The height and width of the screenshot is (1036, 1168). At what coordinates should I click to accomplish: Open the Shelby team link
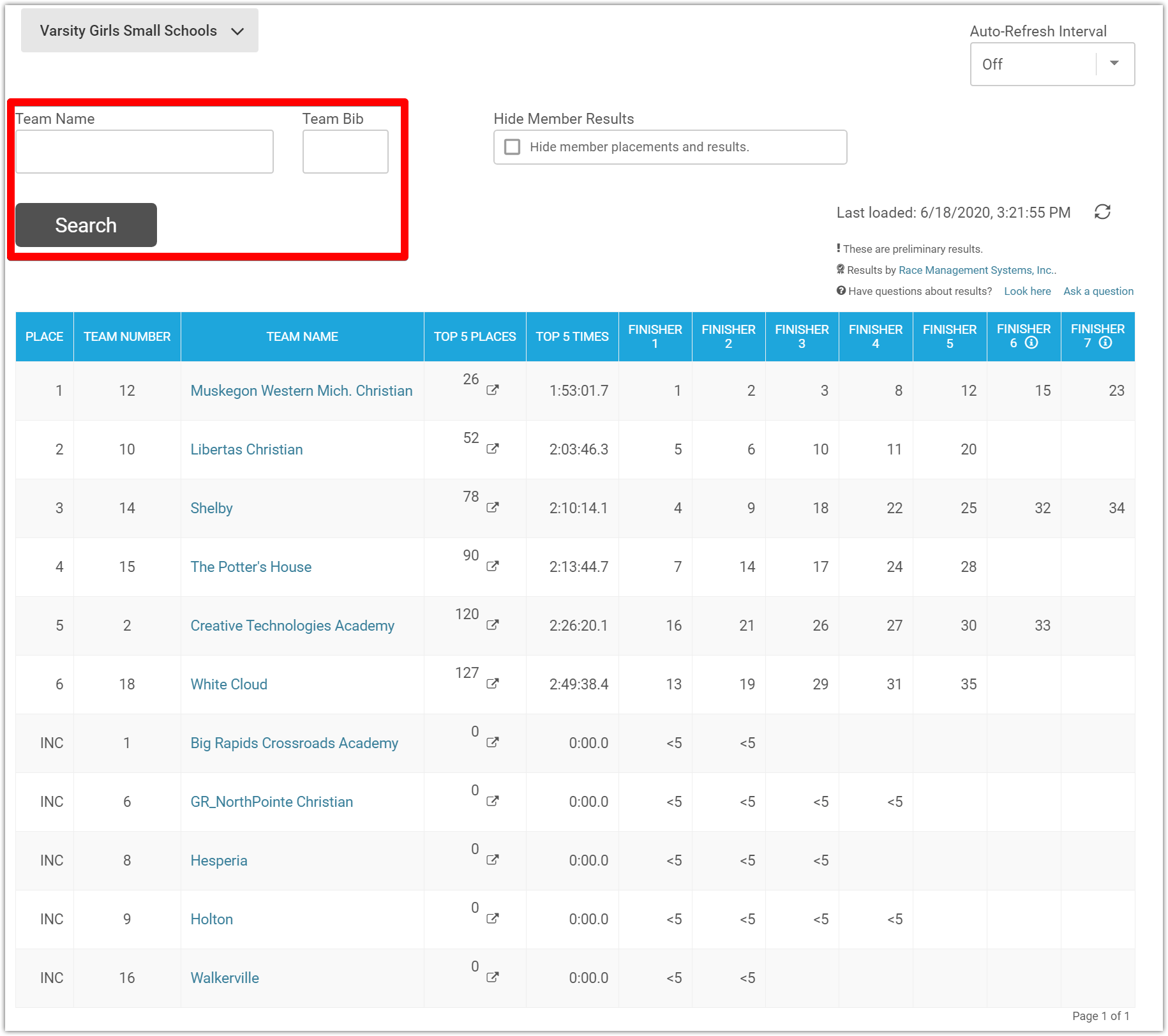(211, 508)
